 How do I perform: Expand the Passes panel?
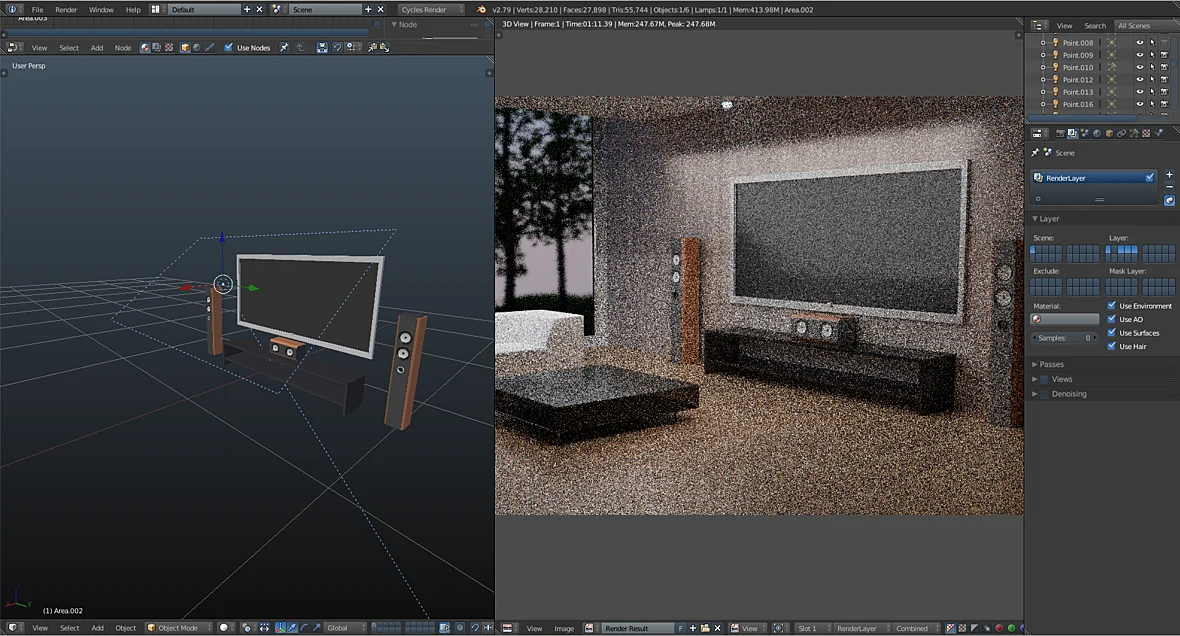pyautogui.click(x=1051, y=364)
